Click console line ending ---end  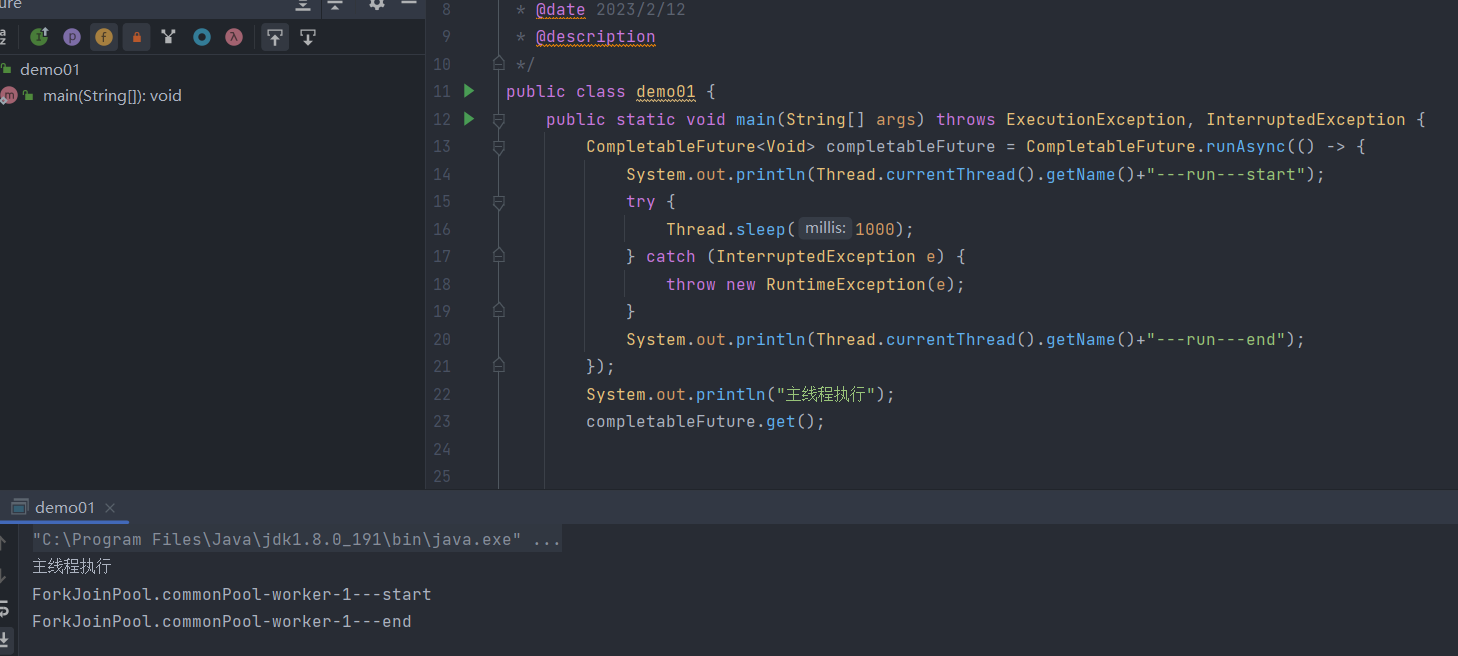pyautogui.click(x=222, y=622)
